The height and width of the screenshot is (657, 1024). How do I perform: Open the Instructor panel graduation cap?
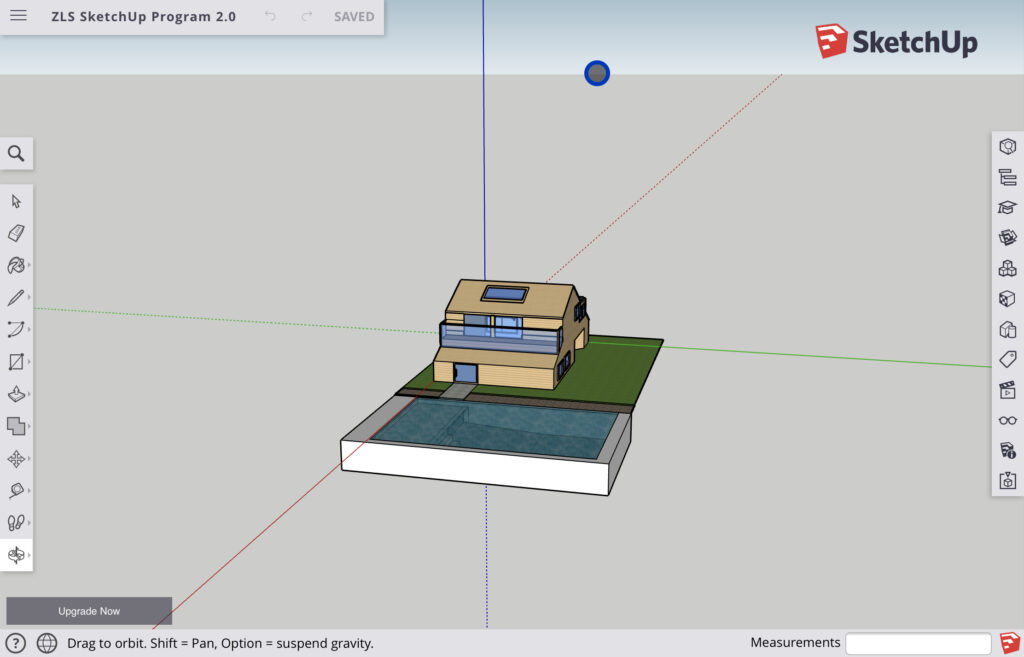point(1007,208)
